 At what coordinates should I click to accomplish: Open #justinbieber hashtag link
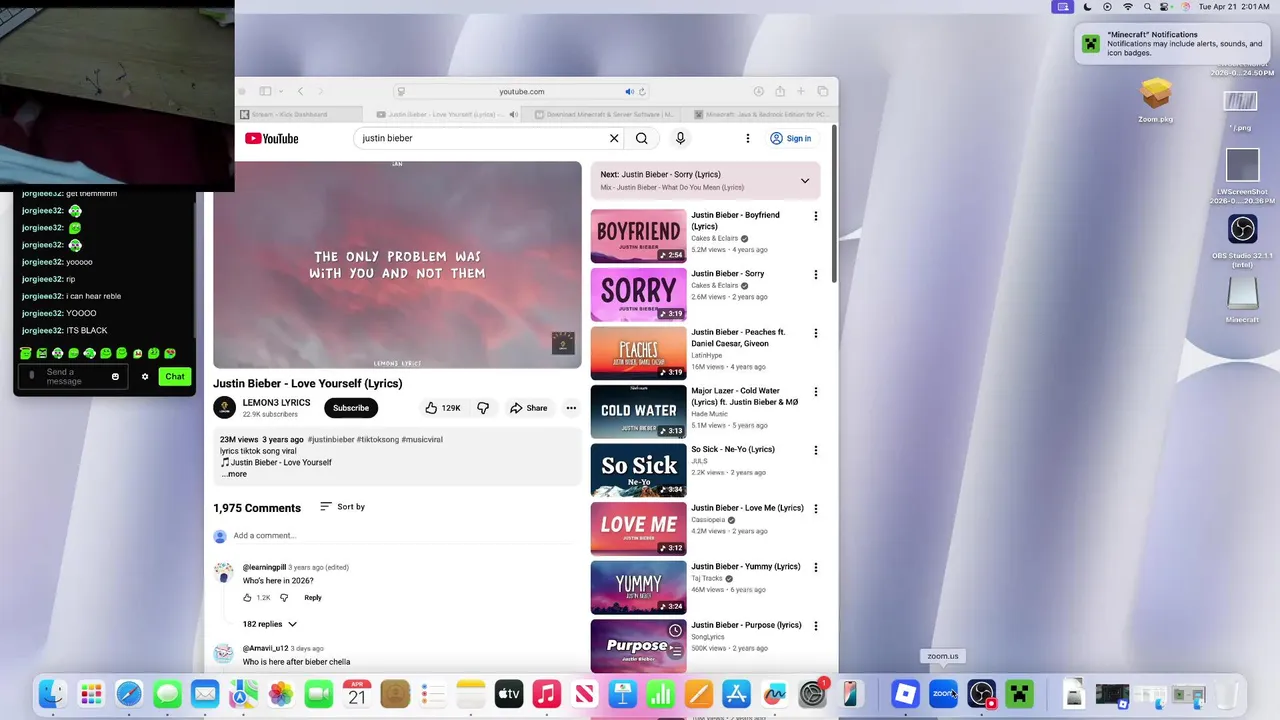point(331,440)
